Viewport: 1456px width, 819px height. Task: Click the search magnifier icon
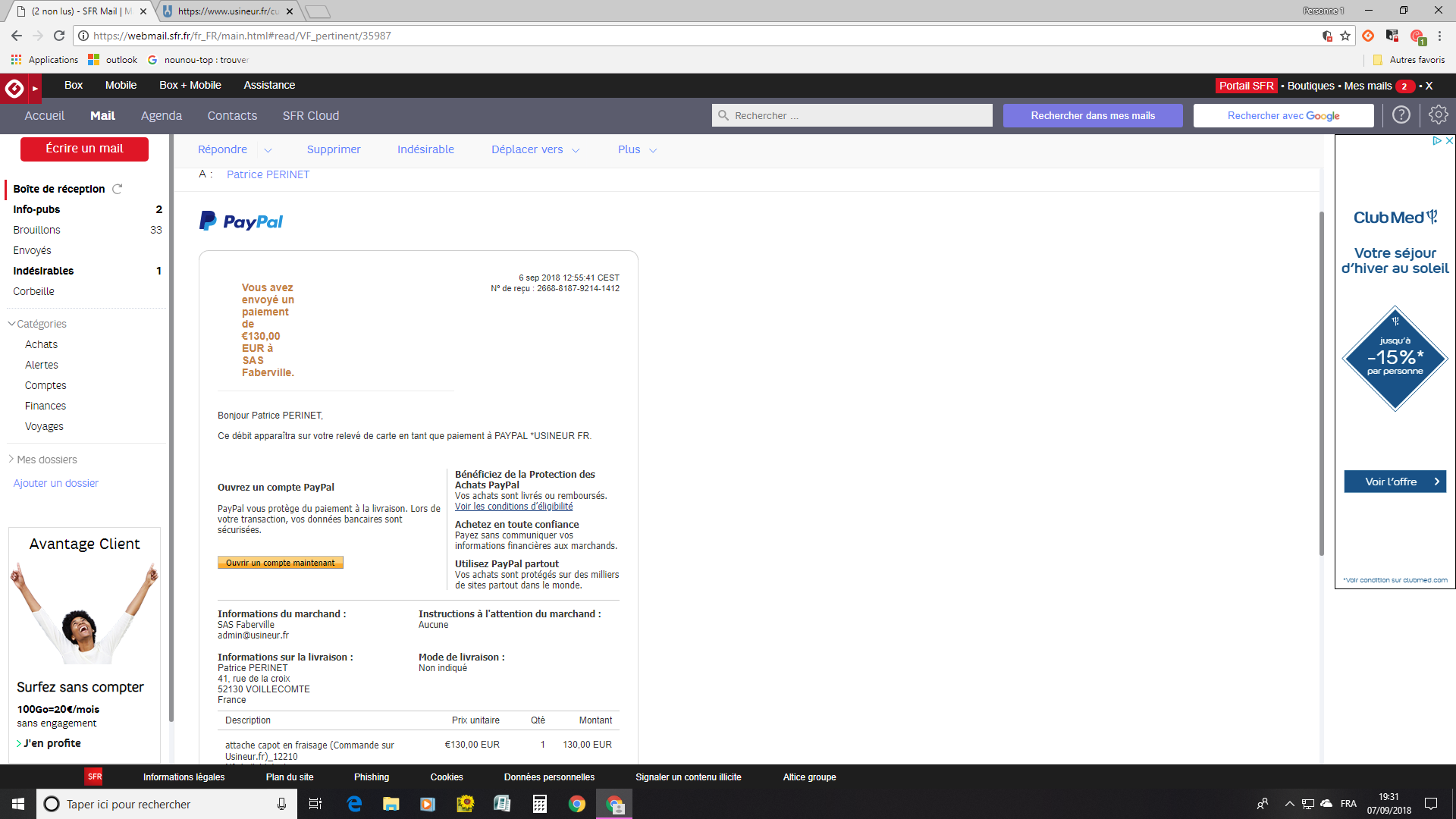[x=723, y=115]
